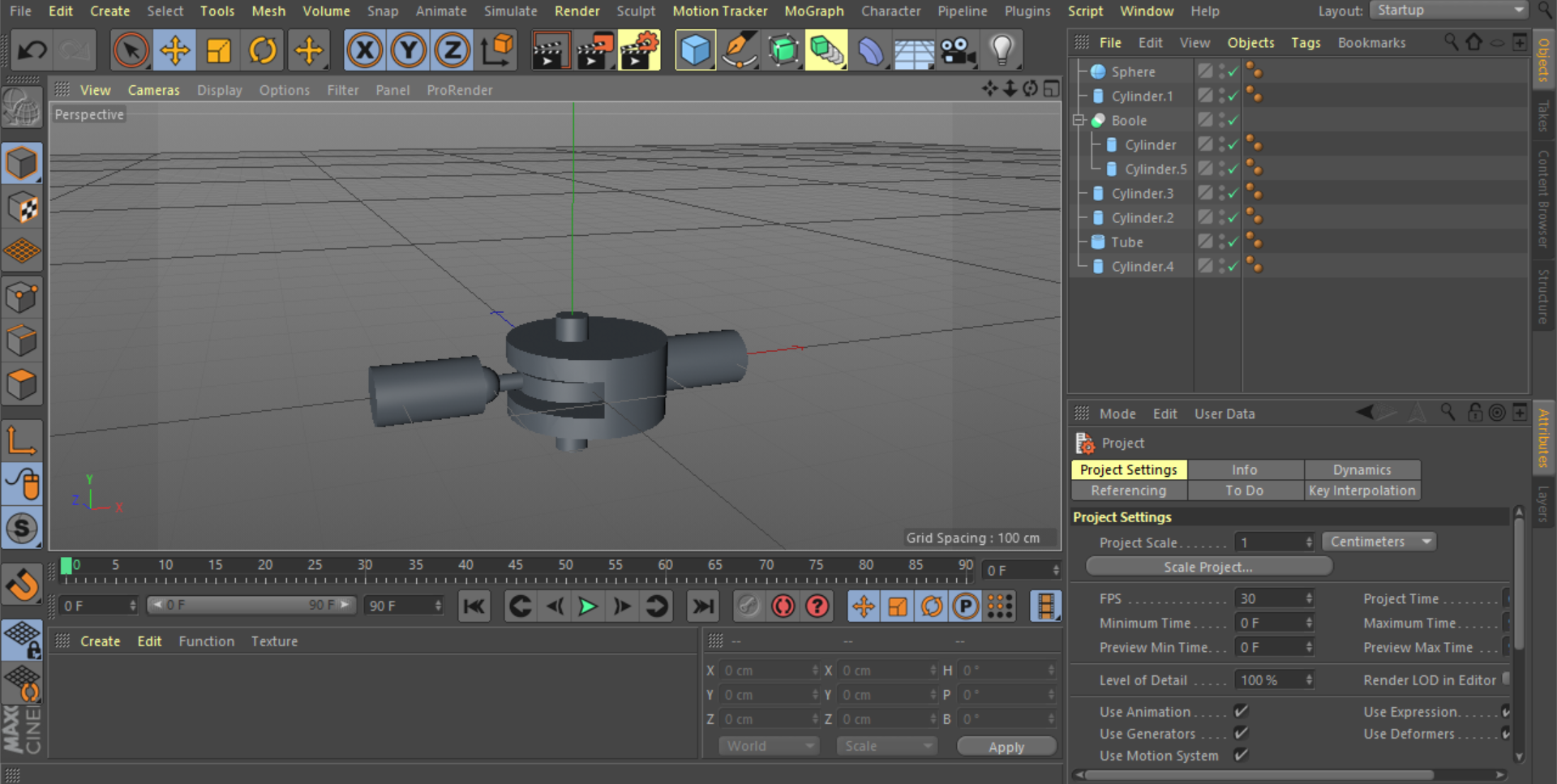
Task: Add a Light object
Action: 1002,50
